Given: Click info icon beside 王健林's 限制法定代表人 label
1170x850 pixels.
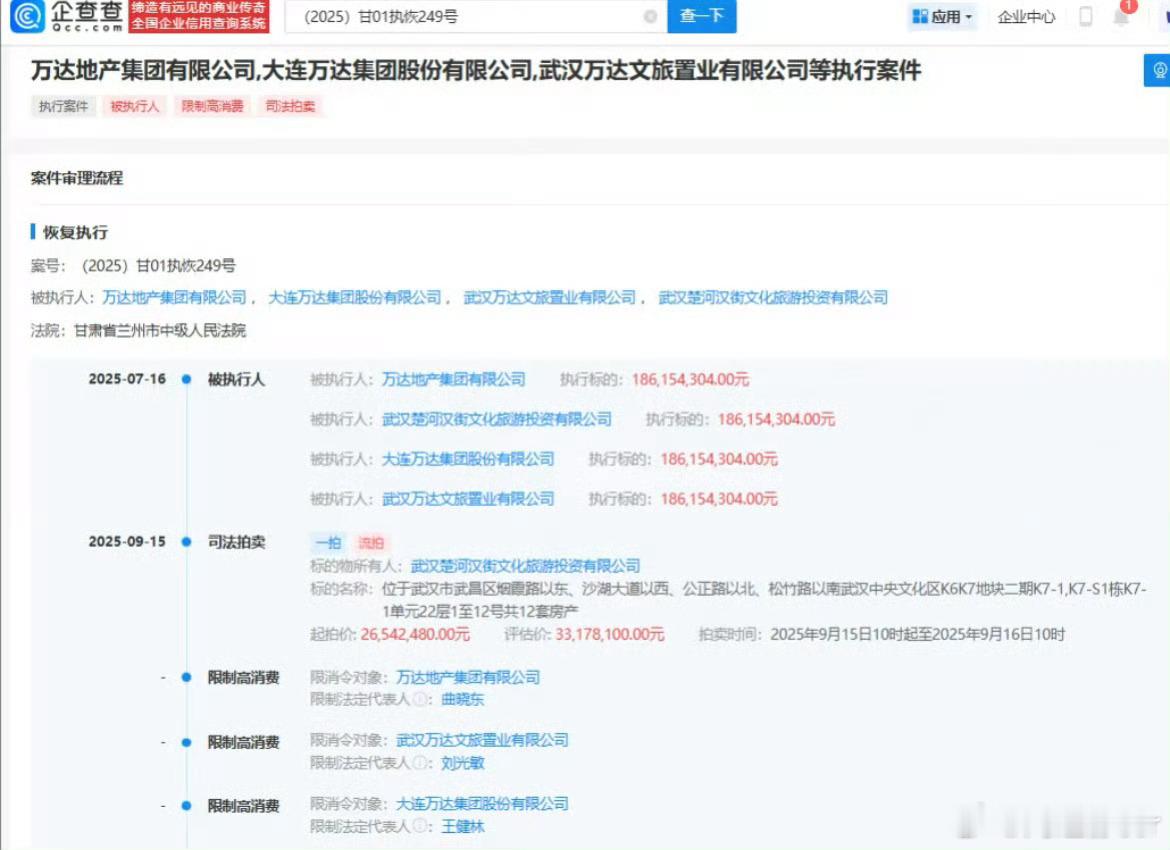Looking at the screenshot, I should (419, 826).
